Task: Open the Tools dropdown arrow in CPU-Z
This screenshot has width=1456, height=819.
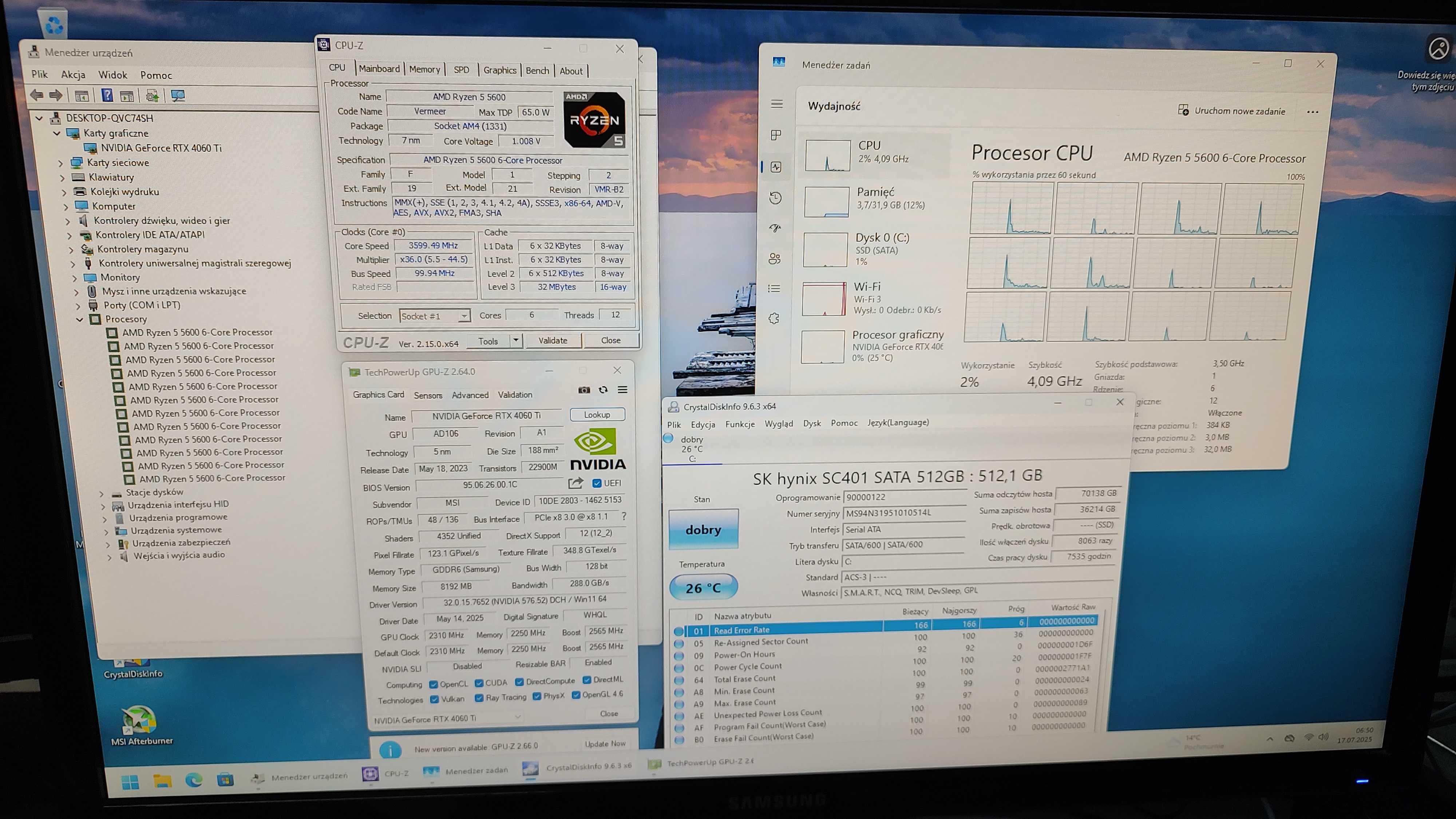Action: point(515,340)
